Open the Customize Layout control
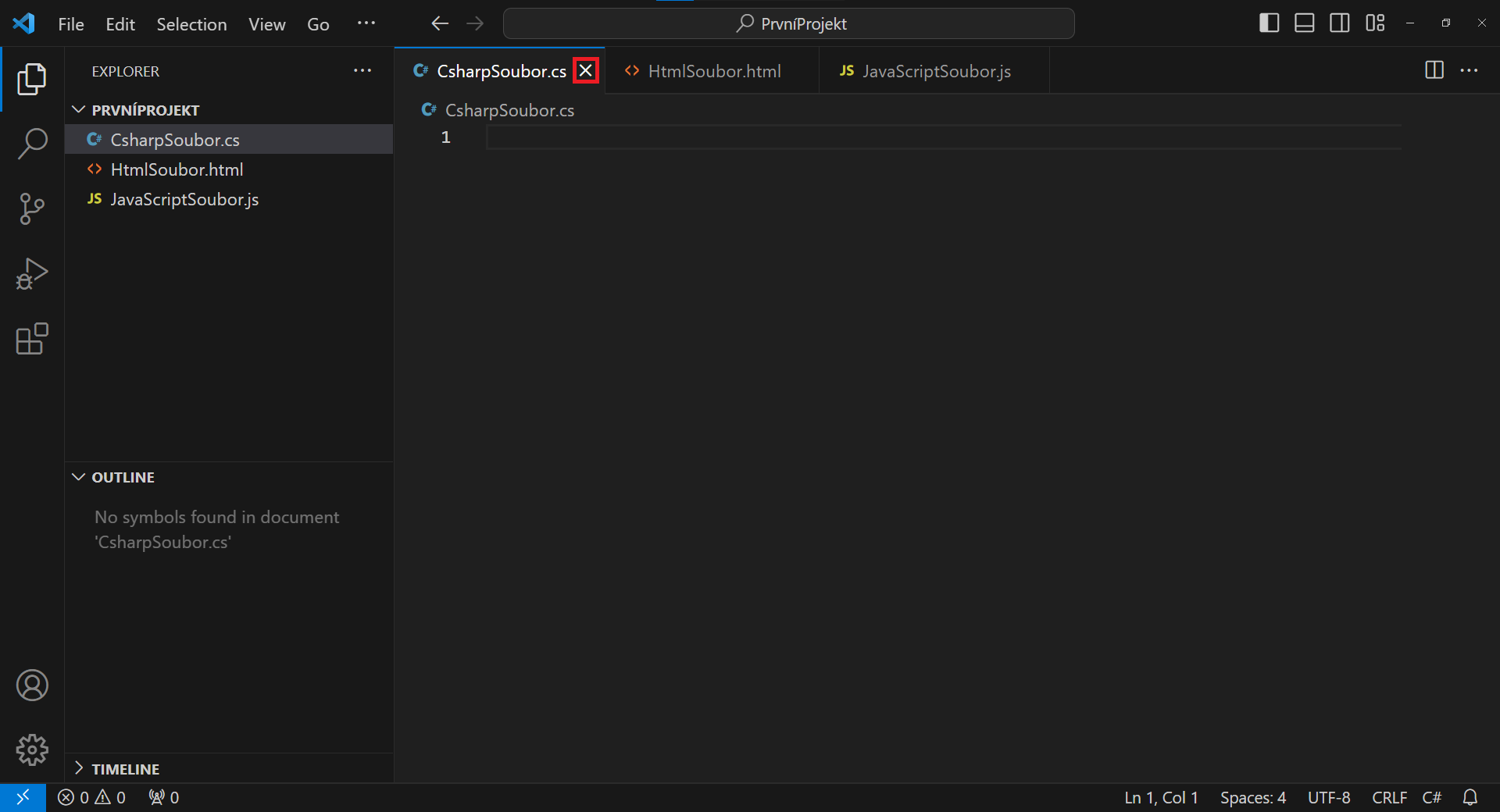 click(1375, 23)
